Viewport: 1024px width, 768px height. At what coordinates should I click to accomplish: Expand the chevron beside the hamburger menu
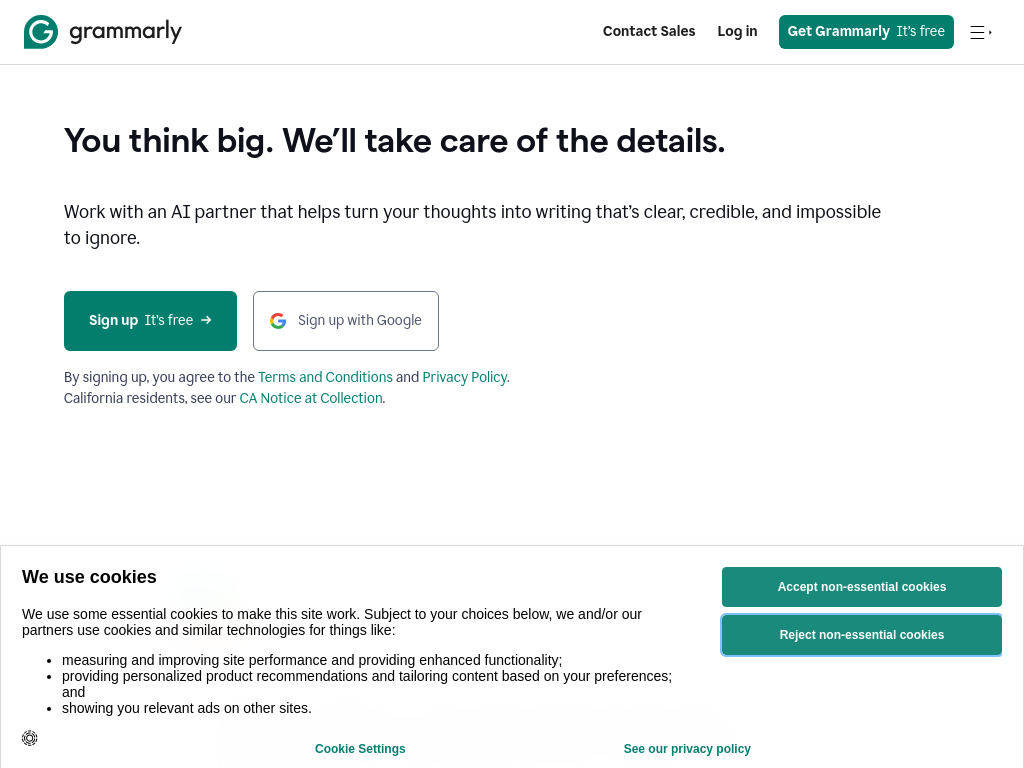click(x=990, y=32)
